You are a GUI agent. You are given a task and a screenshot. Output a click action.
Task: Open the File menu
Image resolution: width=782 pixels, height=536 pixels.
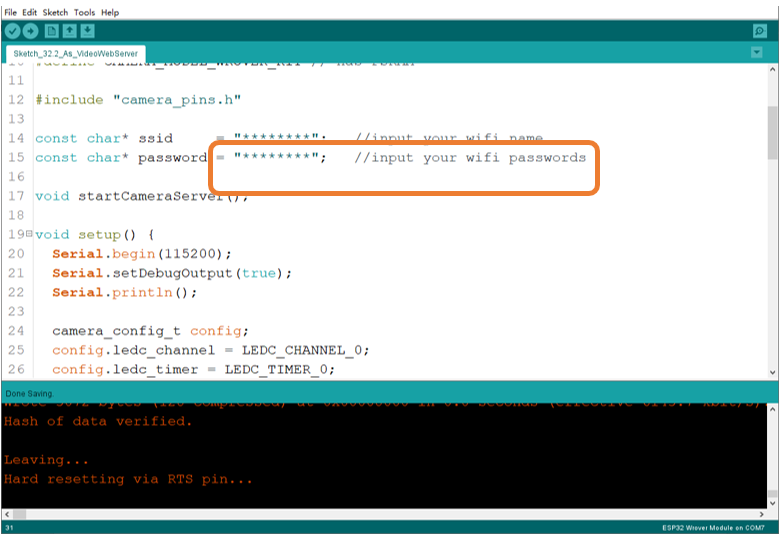click(x=10, y=12)
